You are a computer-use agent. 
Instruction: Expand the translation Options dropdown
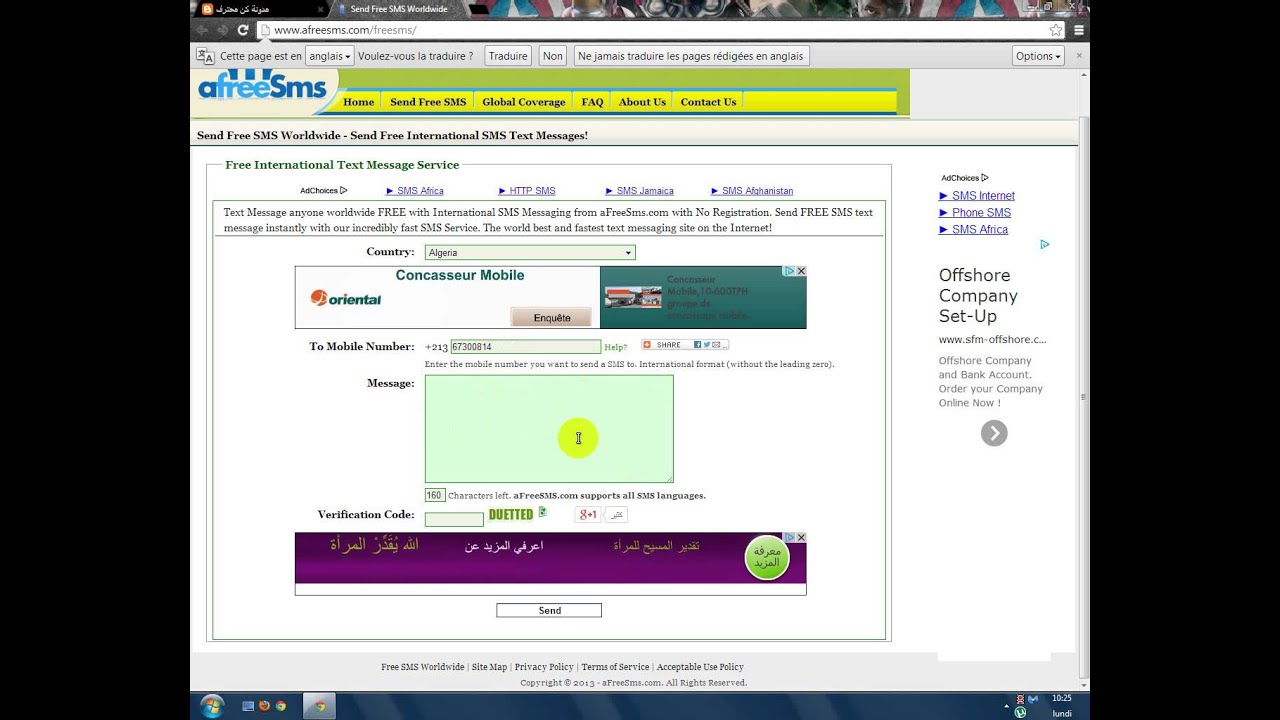pyautogui.click(x=1038, y=56)
